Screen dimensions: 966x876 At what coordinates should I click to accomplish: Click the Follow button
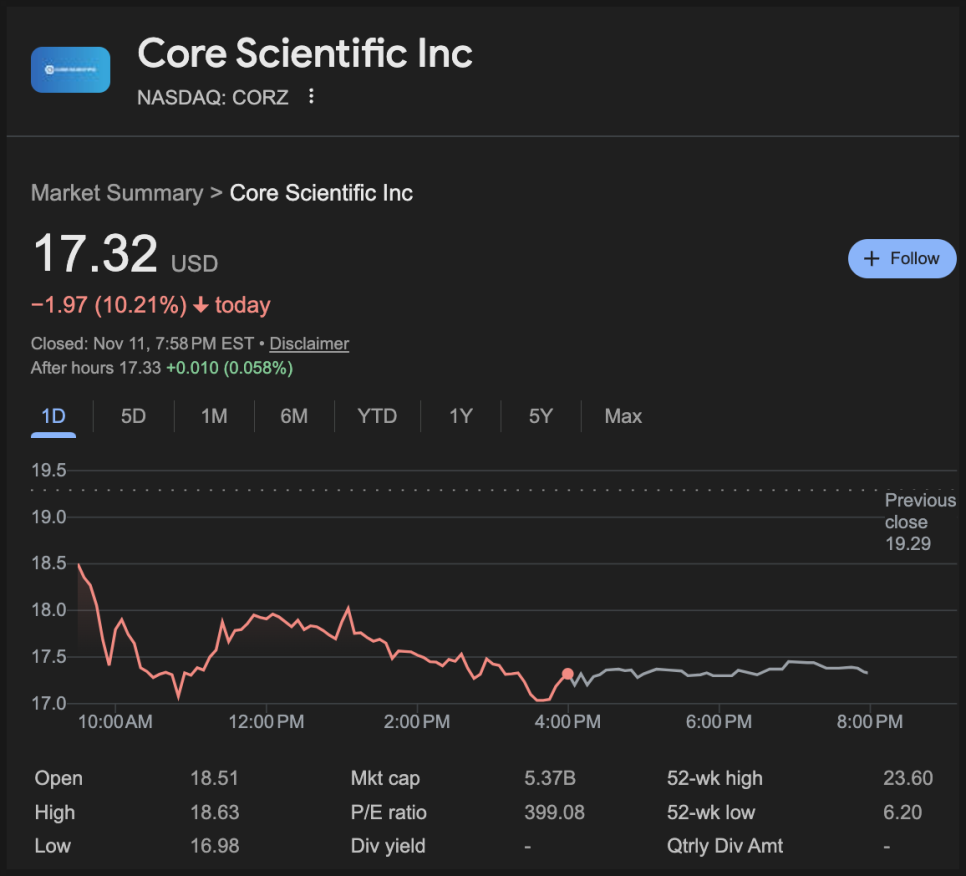click(x=902, y=258)
